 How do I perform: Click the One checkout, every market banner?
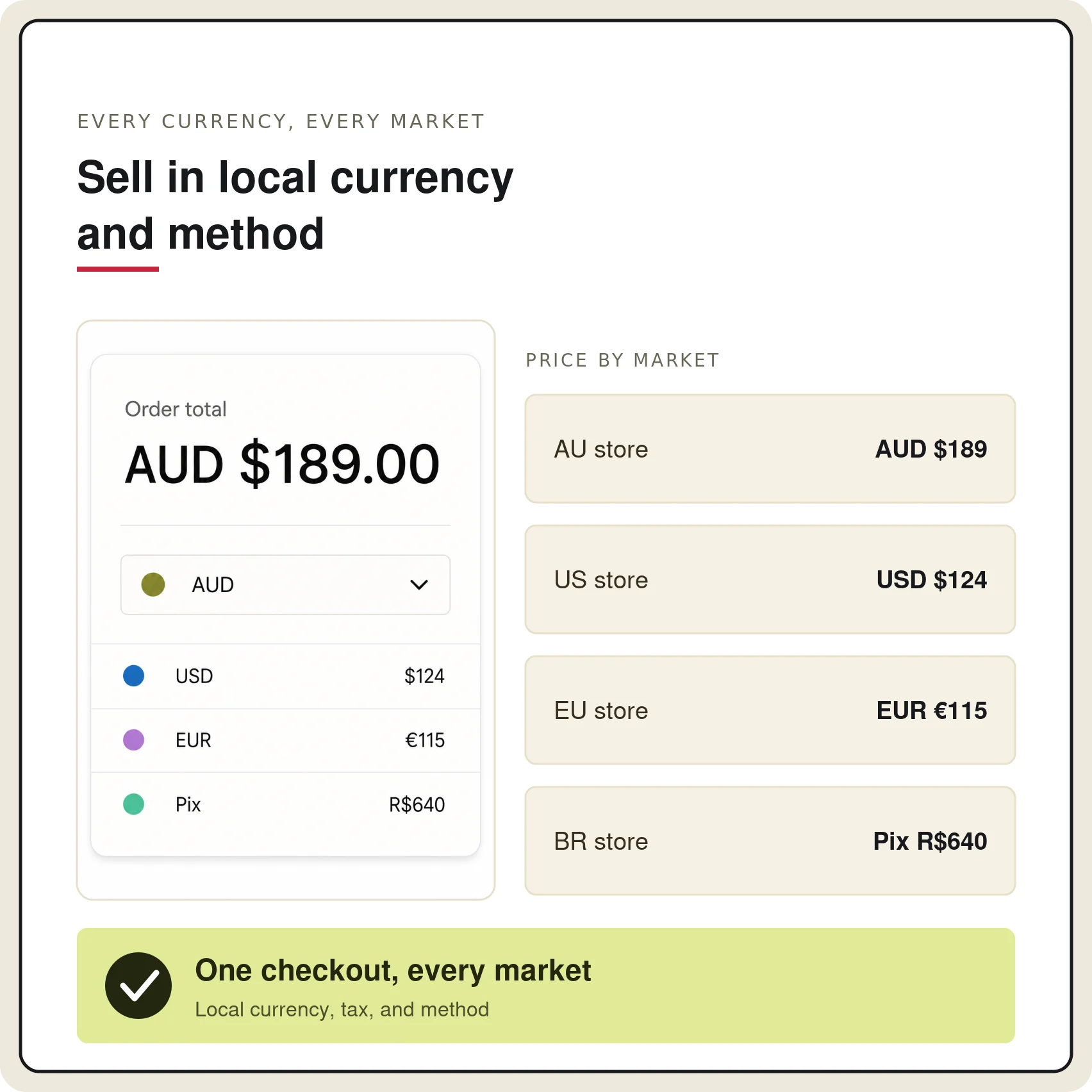(x=546, y=986)
